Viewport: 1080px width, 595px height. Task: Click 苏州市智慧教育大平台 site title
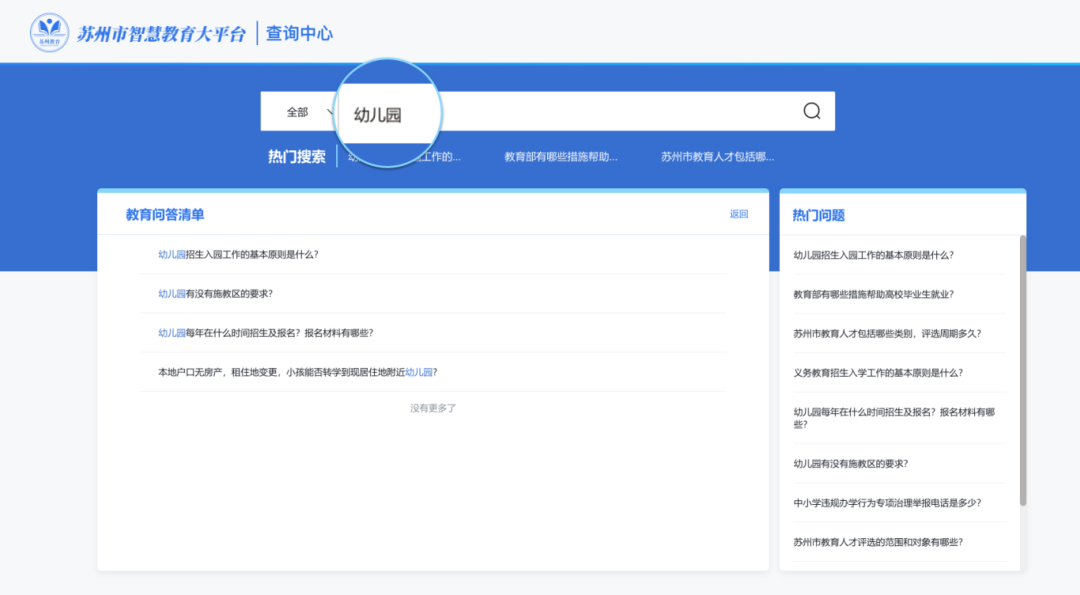pyautogui.click(x=161, y=33)
